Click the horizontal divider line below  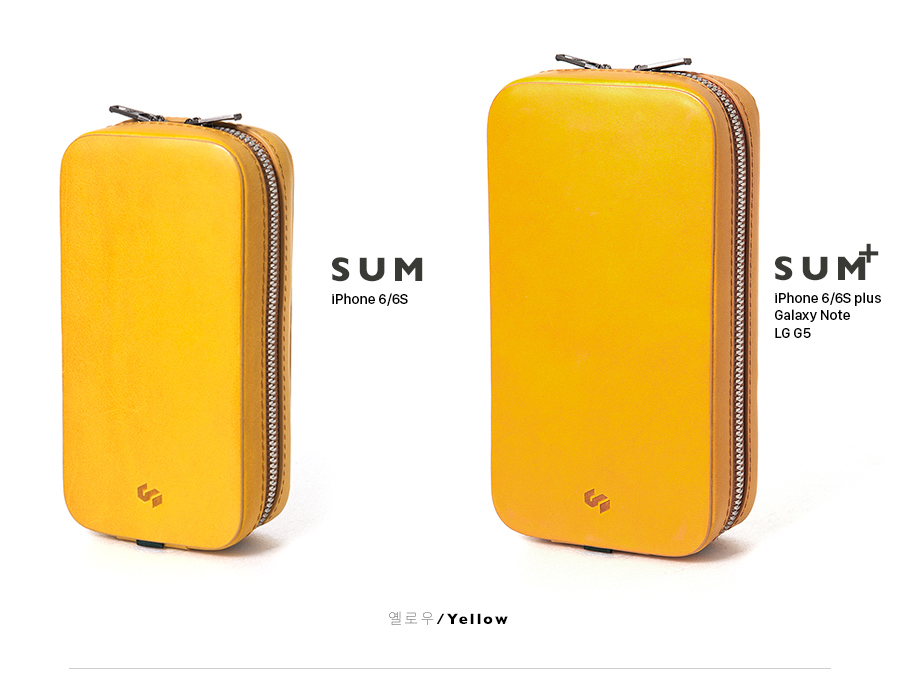pyautogui.click(x=449, y=668)
